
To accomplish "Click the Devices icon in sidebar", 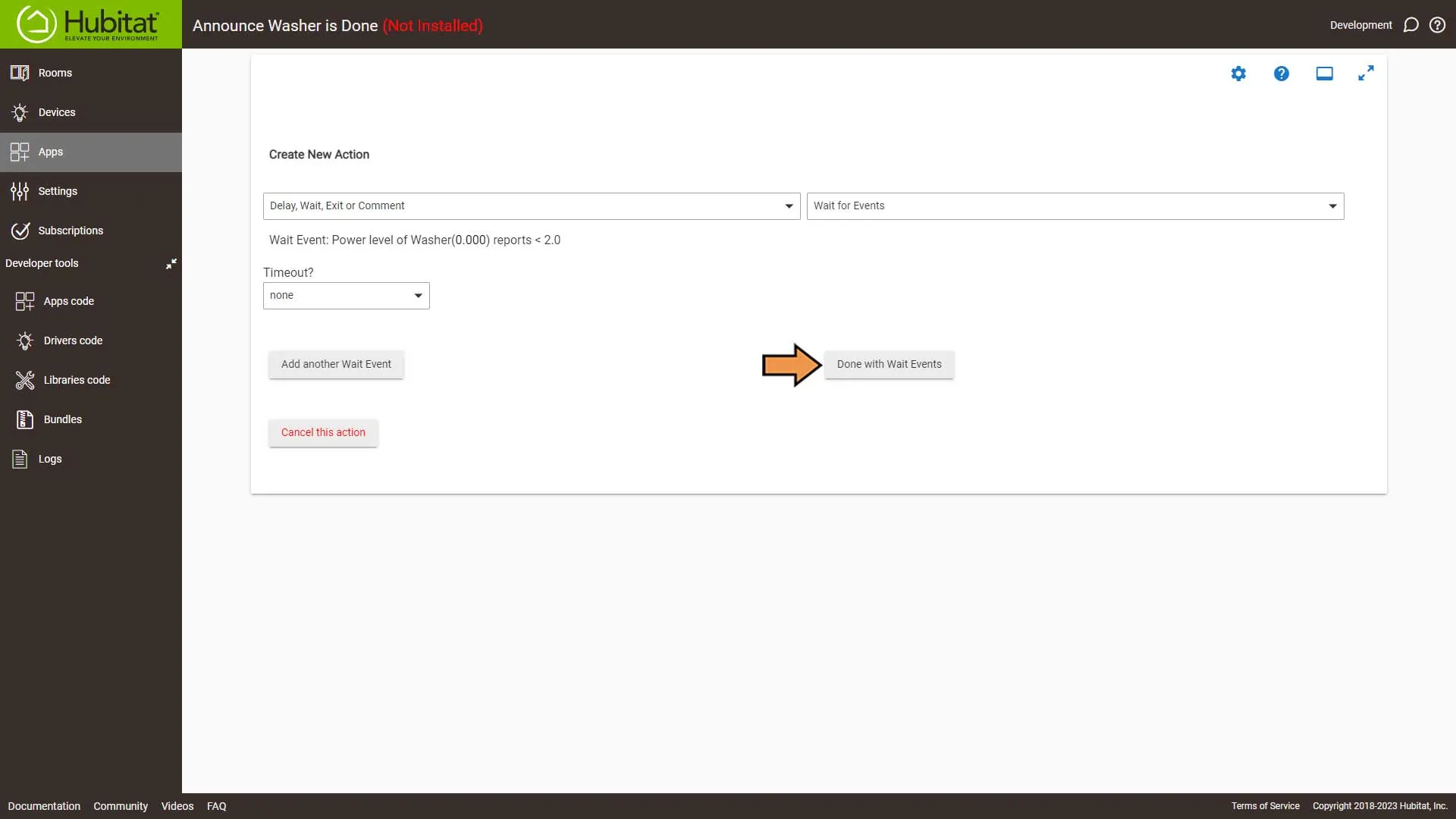I will (21, 112).
